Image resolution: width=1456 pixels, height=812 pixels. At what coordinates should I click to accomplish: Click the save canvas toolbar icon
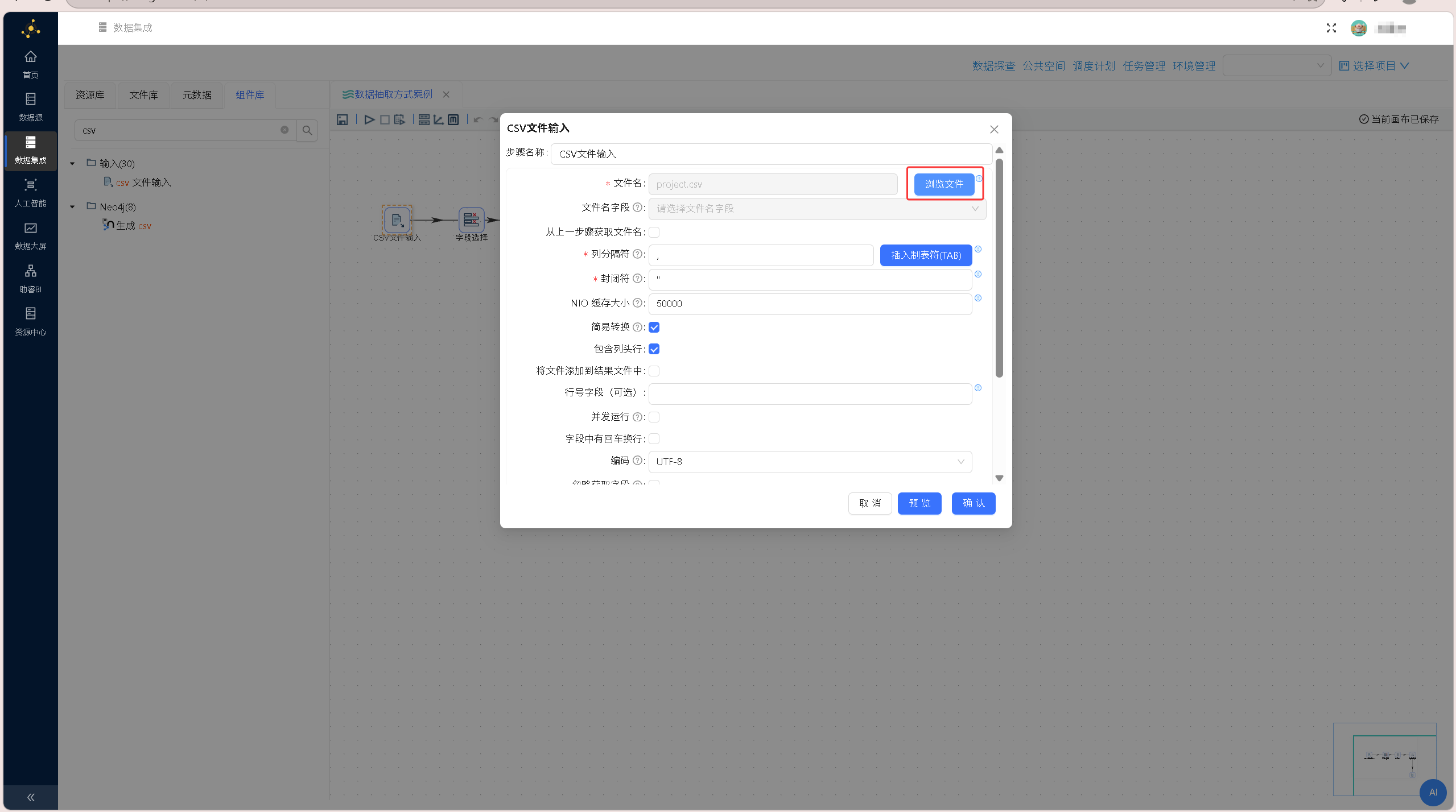[342, 119]
